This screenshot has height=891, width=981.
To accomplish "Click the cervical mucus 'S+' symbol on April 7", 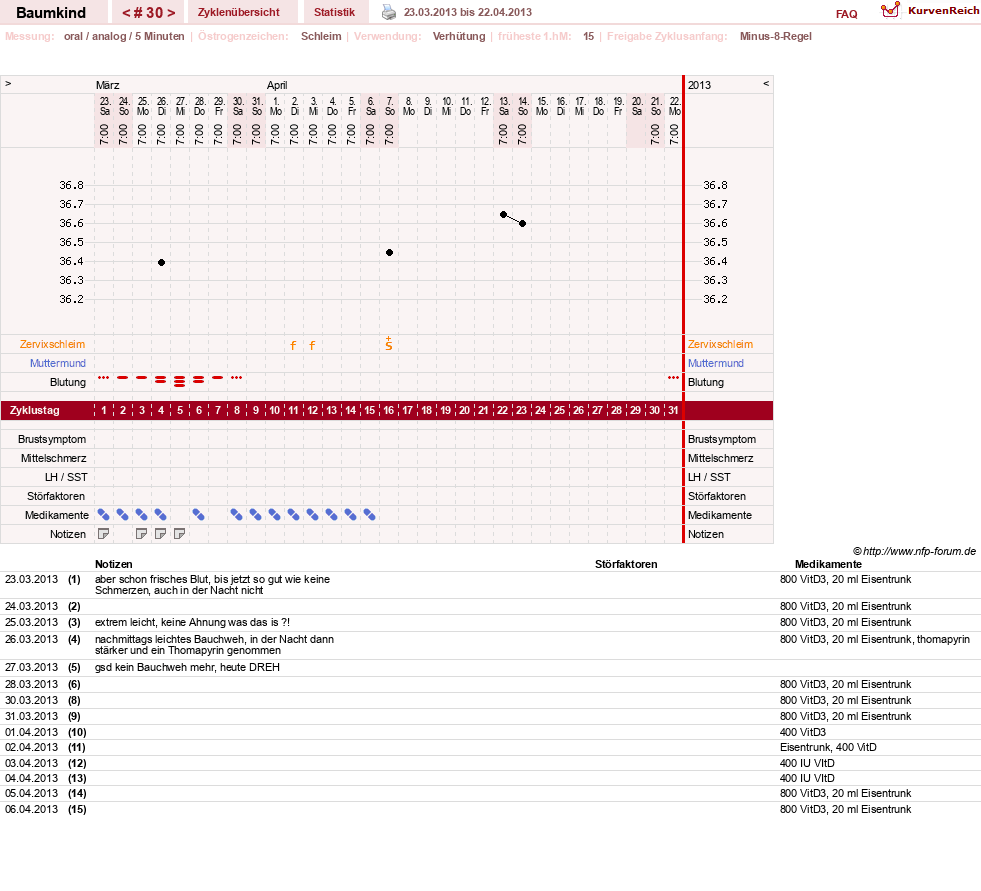I will 389,344.
